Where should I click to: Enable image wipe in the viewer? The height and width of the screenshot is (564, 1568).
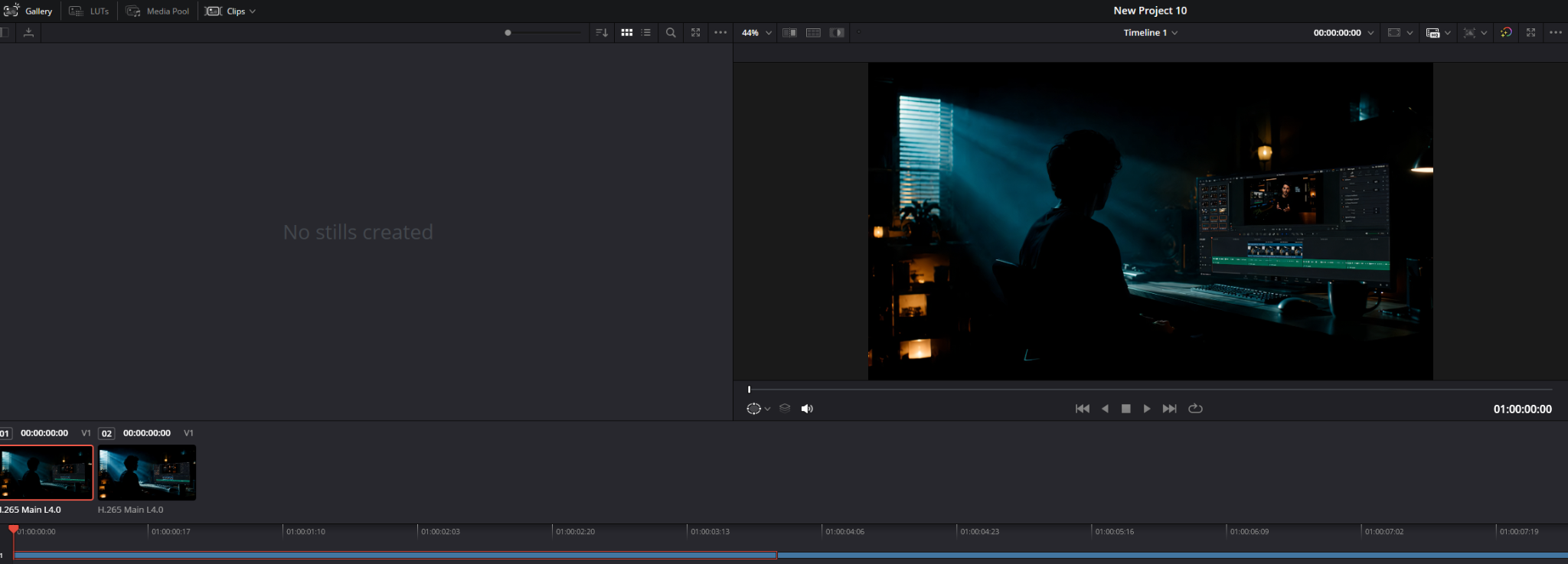789,33
